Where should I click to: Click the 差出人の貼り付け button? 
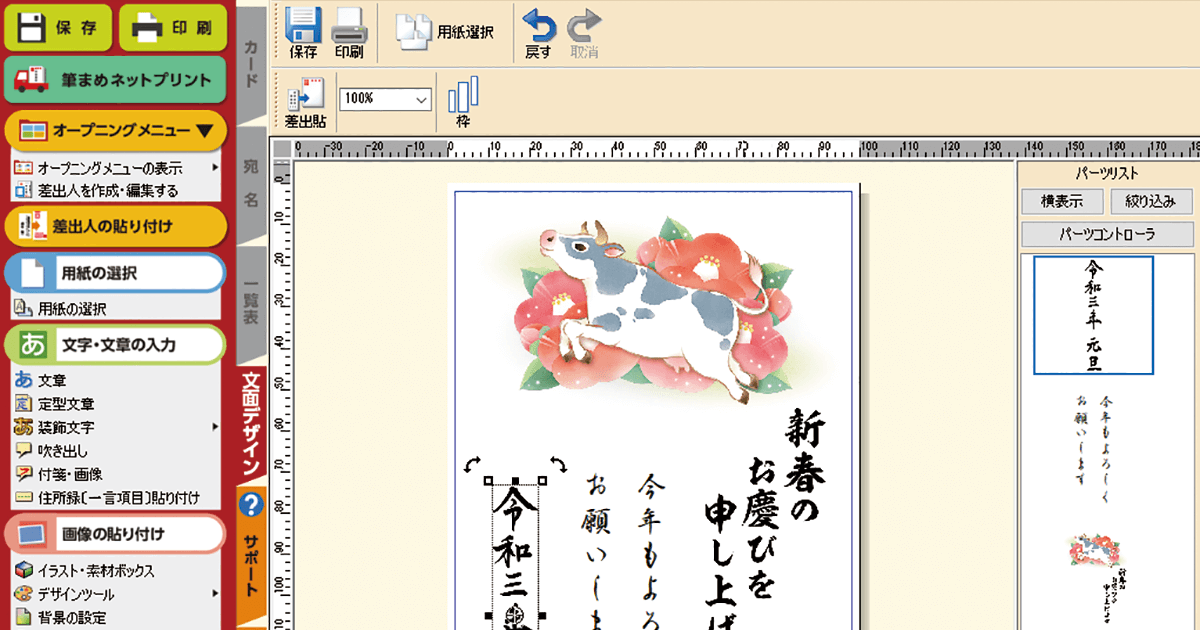pos(115,225)
